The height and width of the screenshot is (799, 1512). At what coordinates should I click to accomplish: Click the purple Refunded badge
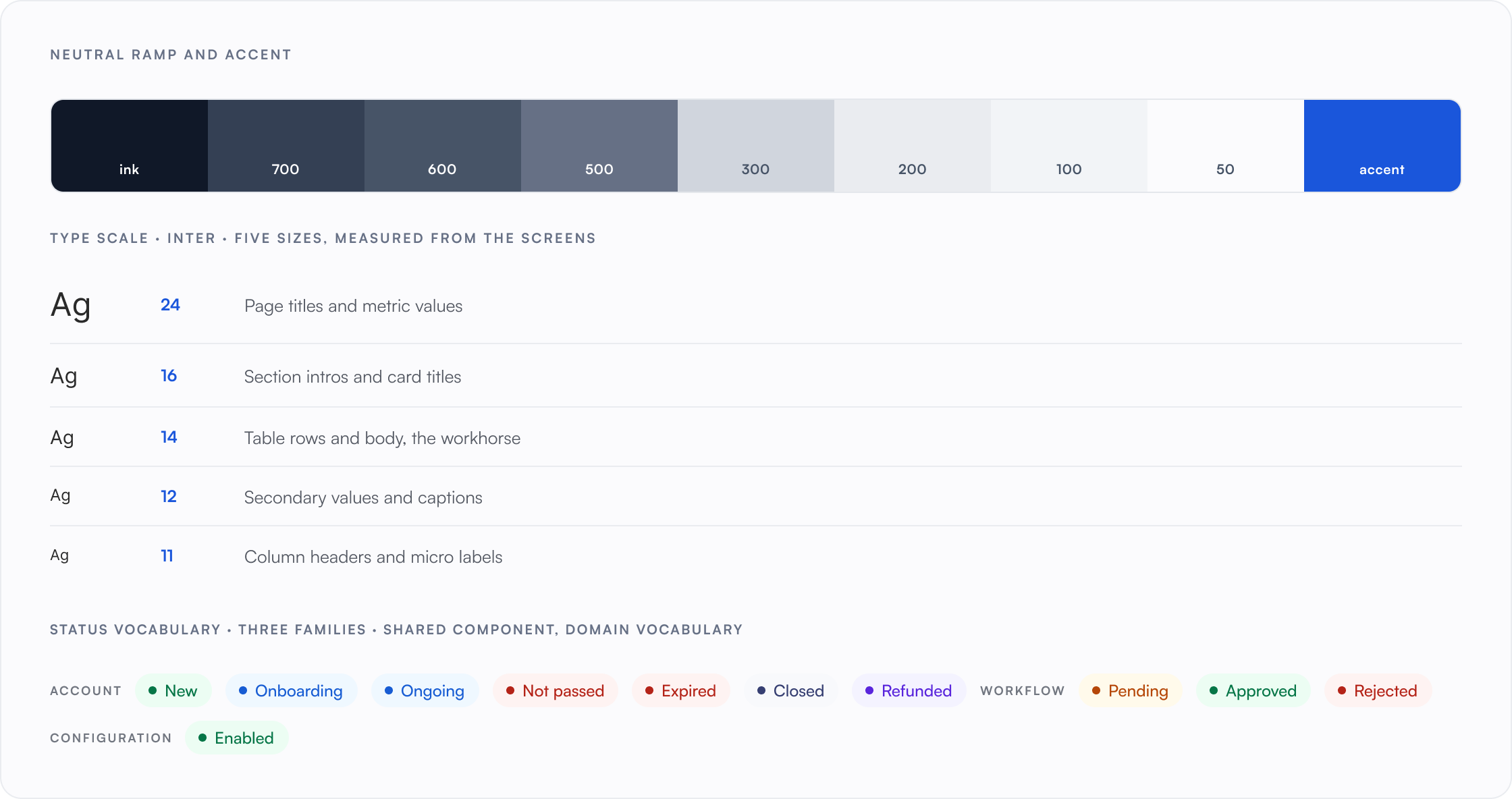click(x=909, y=690)
